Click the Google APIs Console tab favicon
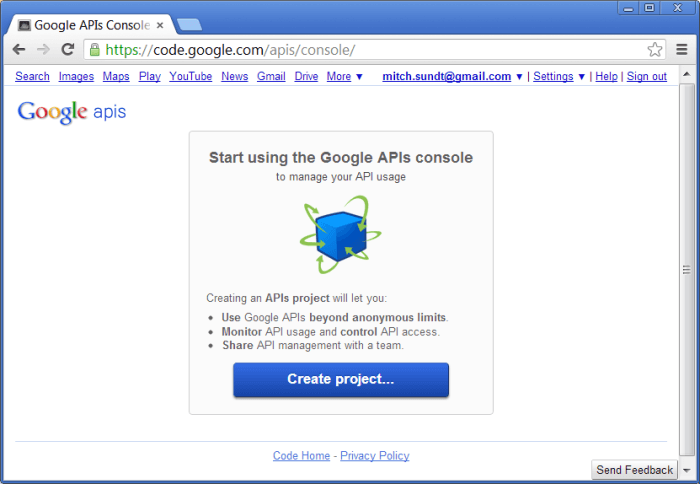 [x=24, y=25]
